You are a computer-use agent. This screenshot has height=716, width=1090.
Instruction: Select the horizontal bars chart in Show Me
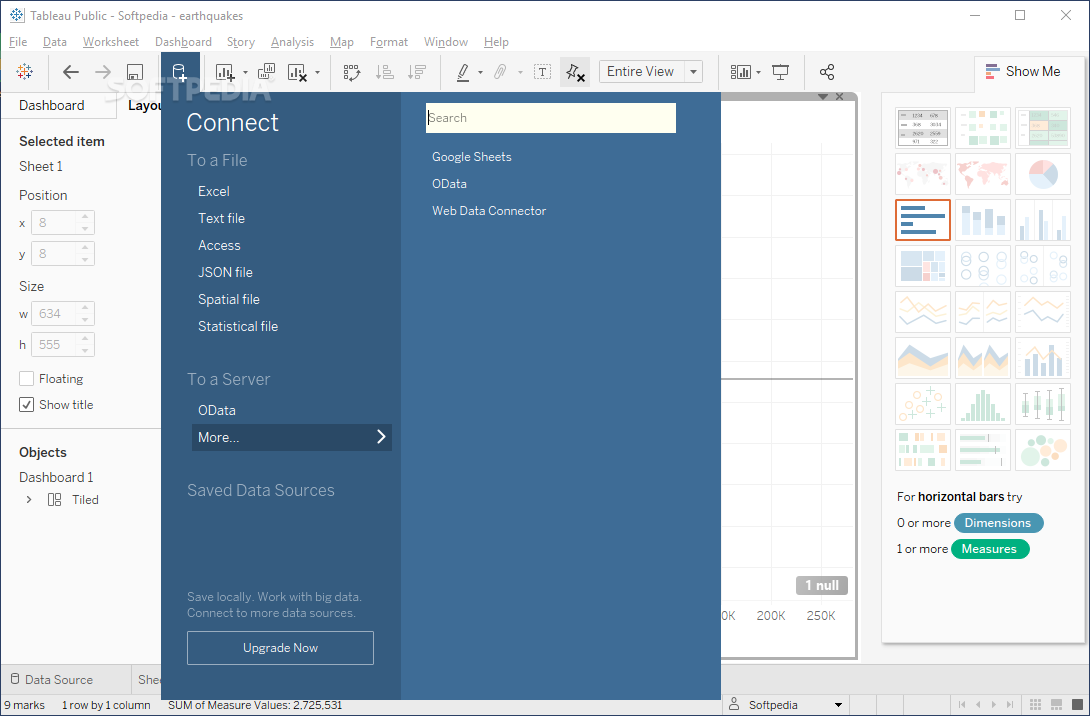tap(922, 220)
